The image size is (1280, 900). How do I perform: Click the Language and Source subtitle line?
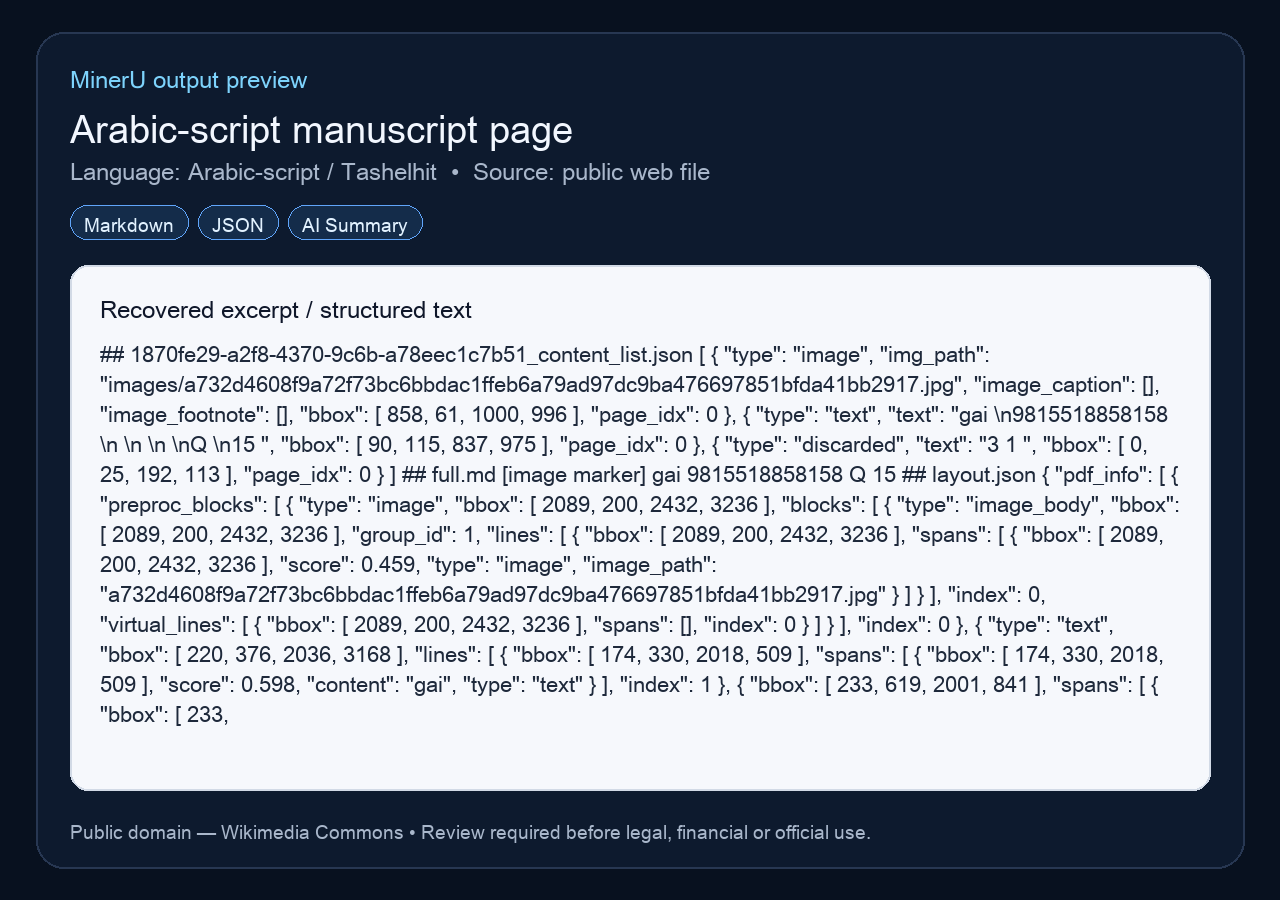(390, 172)
